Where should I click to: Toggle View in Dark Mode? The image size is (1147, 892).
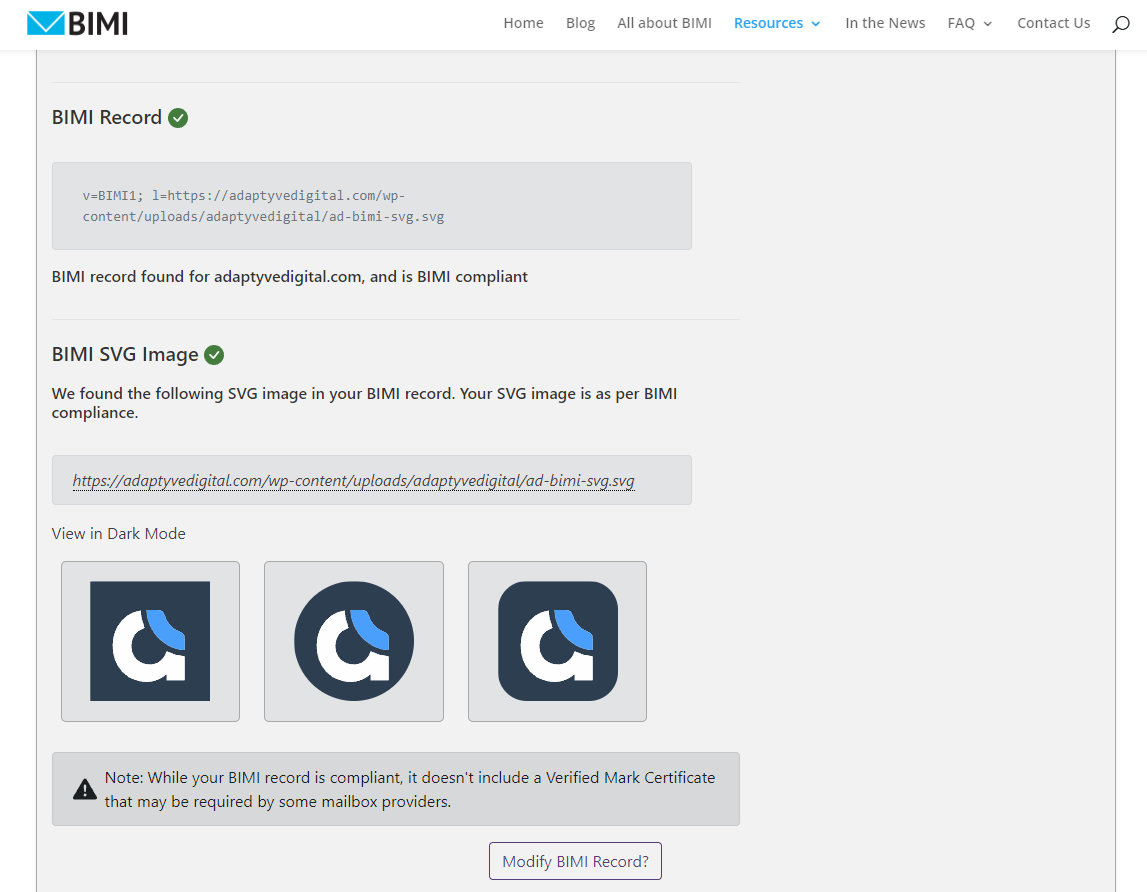click(118, 534)
